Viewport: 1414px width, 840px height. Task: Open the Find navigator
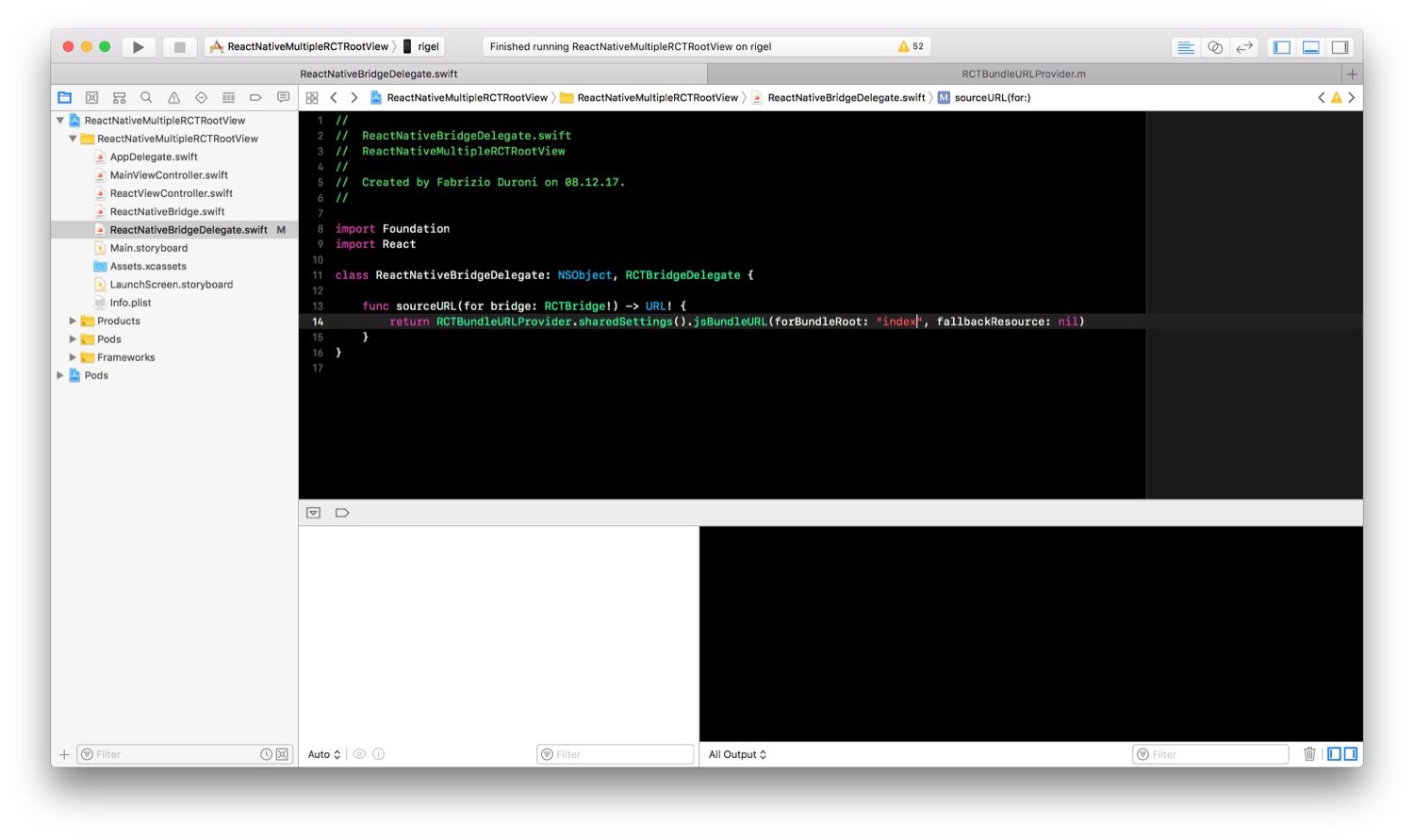(146, 97)
